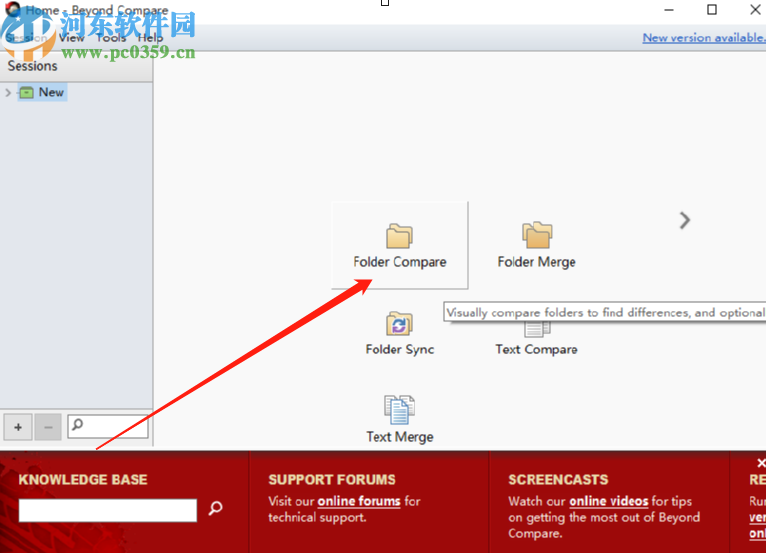Open the online forums link
Viewport: 766px width, 553px height.
pos(359,501)
